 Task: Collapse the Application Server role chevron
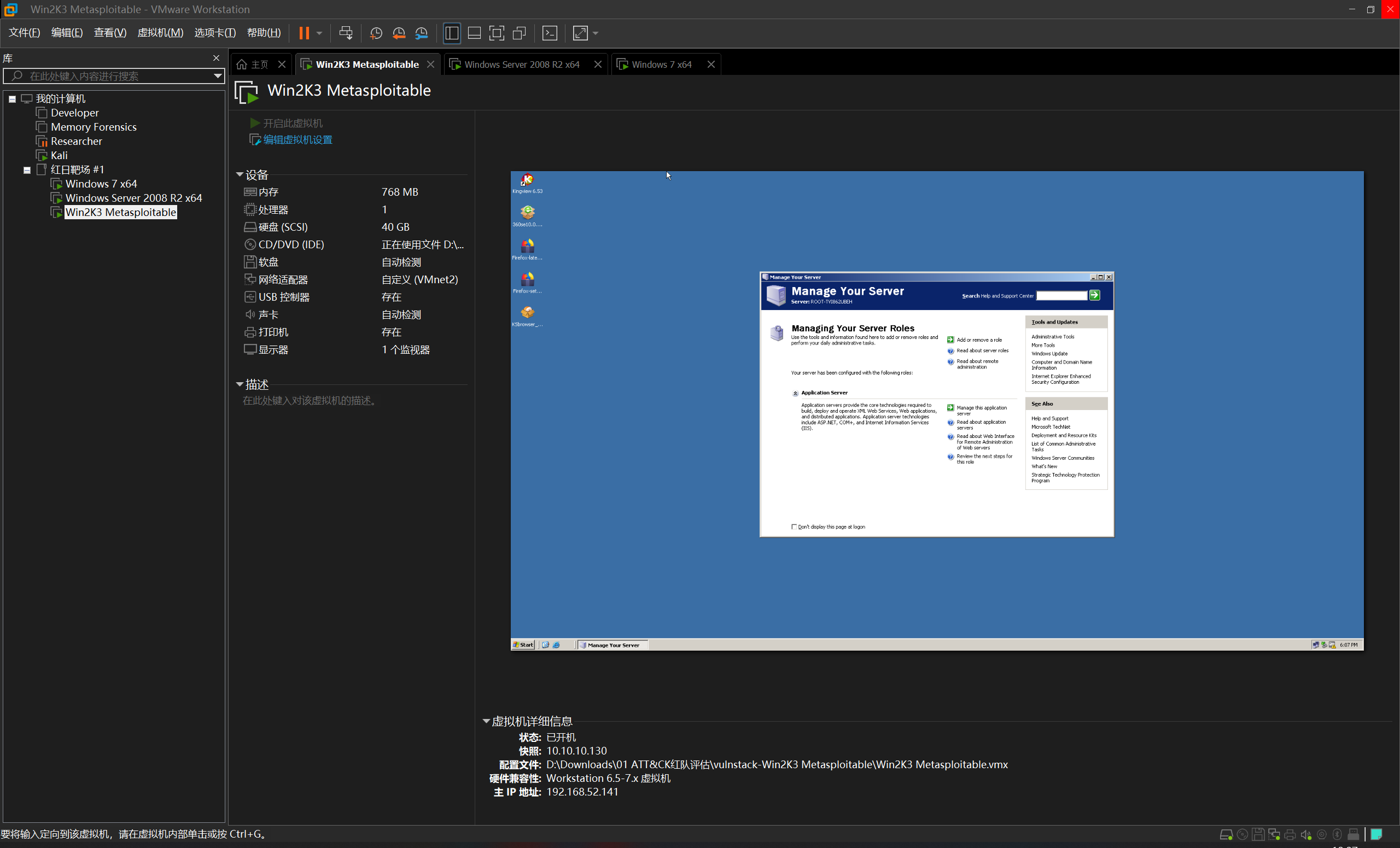click(796, 393)
